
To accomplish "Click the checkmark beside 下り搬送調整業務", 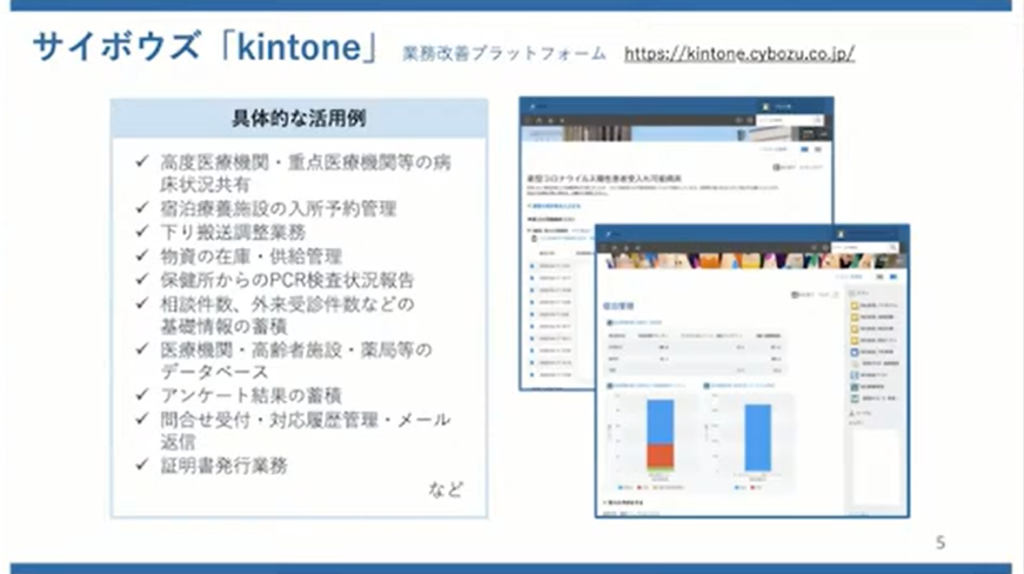I will (x=142, y=231).
